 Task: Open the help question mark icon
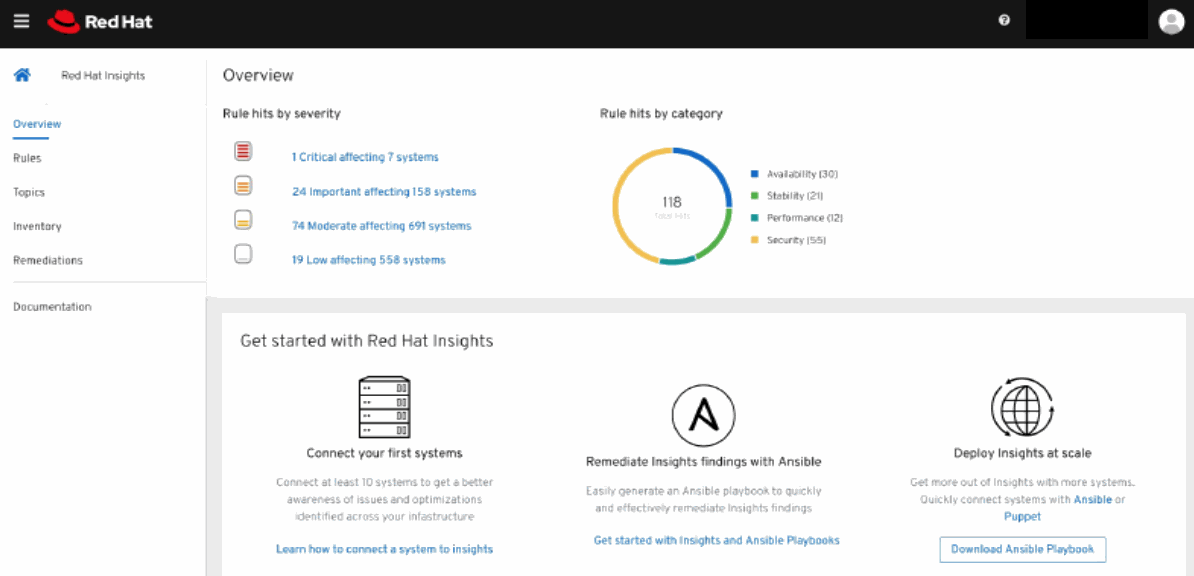click(x=1004, y=20)
